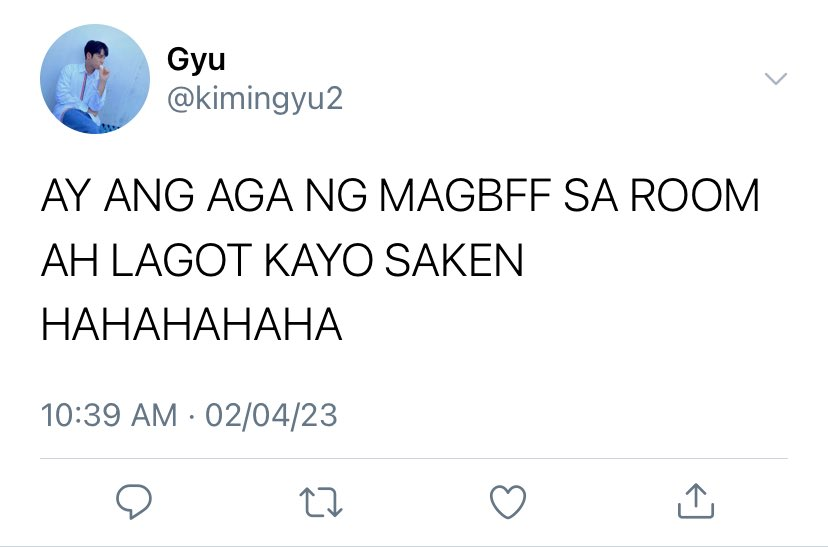Open the share upload arrow icon
The image size is (828, 547).
(695, 501)
